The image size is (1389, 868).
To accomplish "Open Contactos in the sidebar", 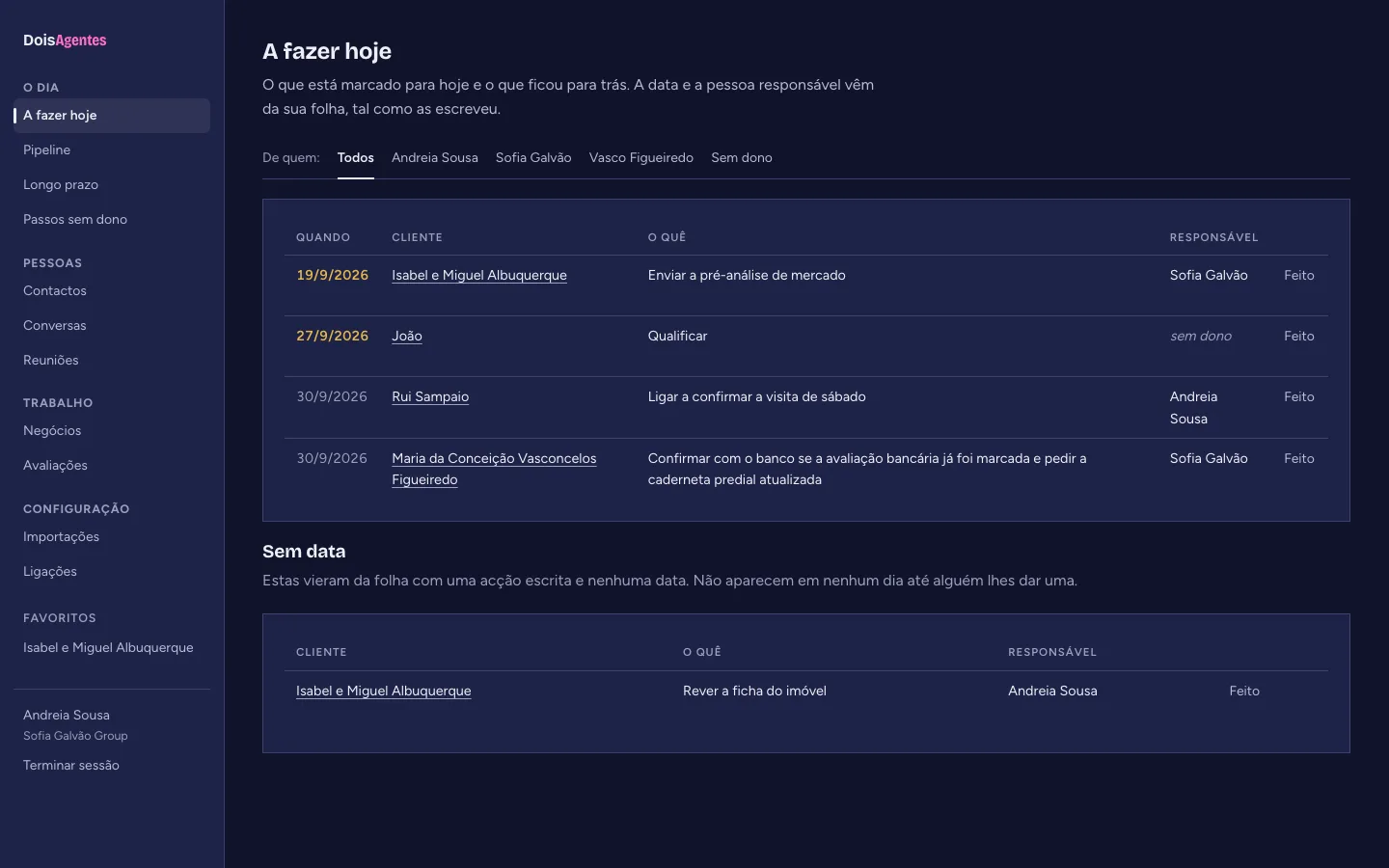I will 112,291.
